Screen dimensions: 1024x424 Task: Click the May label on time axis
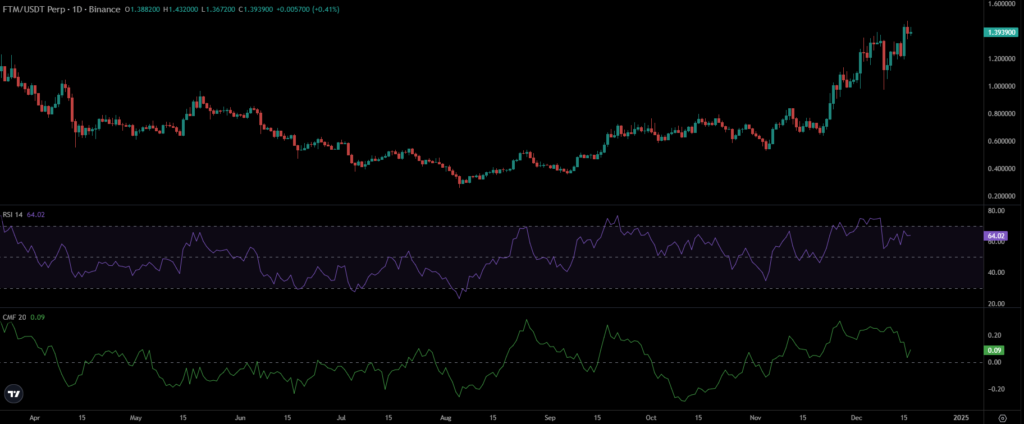(x=136, y=416)
